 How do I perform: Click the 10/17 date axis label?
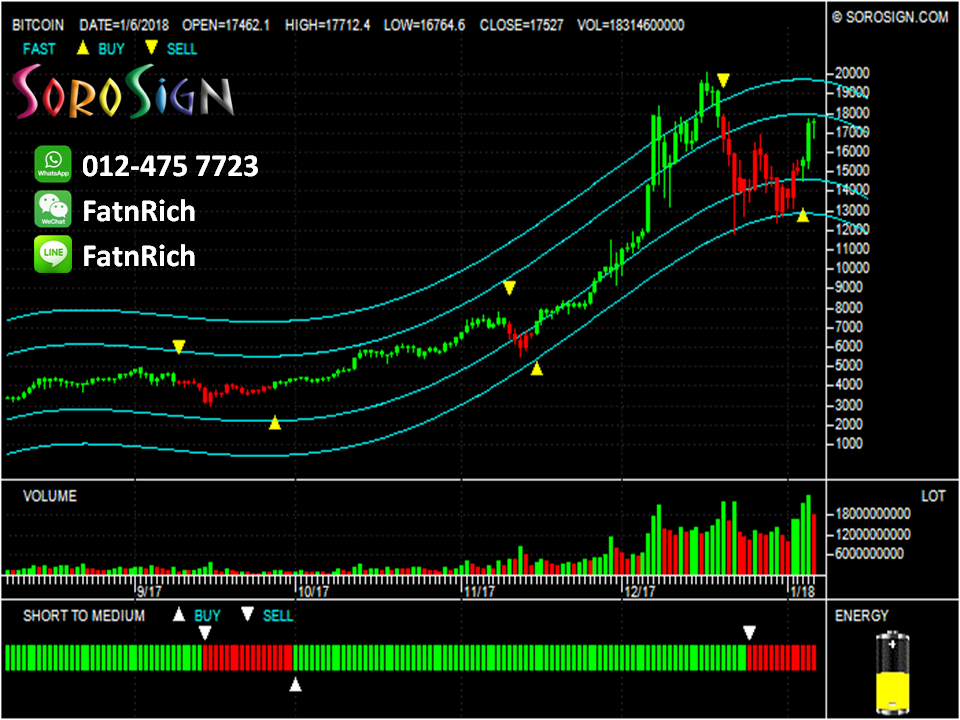point(313,591)
